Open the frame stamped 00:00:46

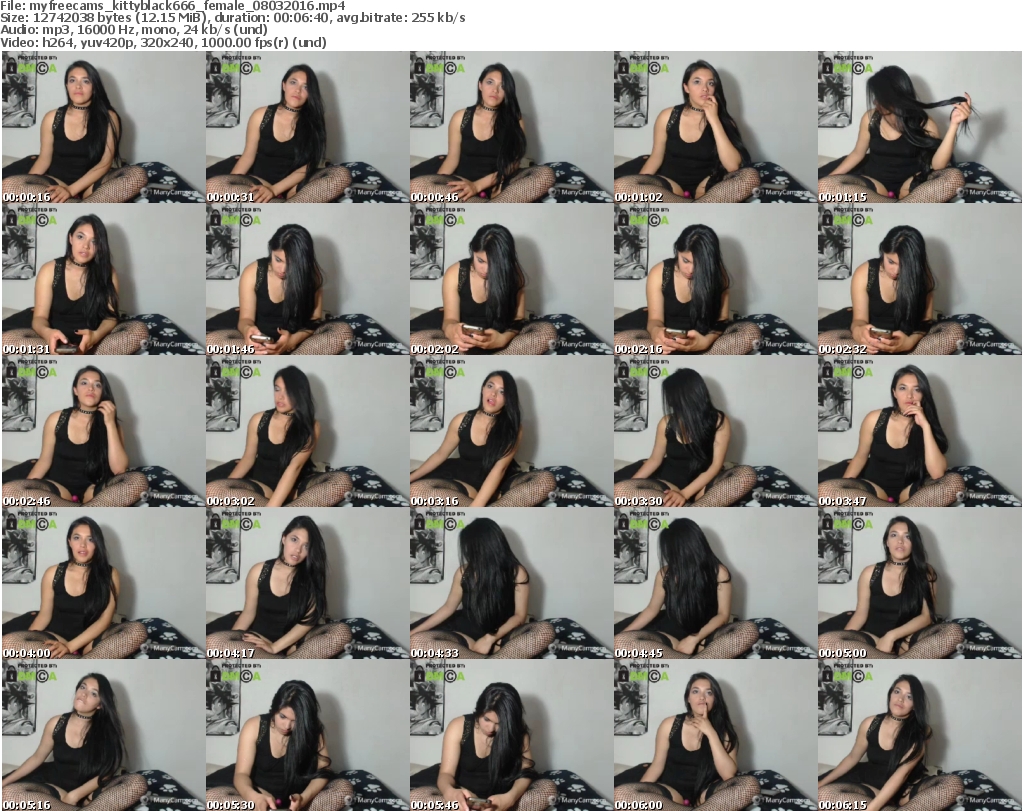click(x=511, y=127)
